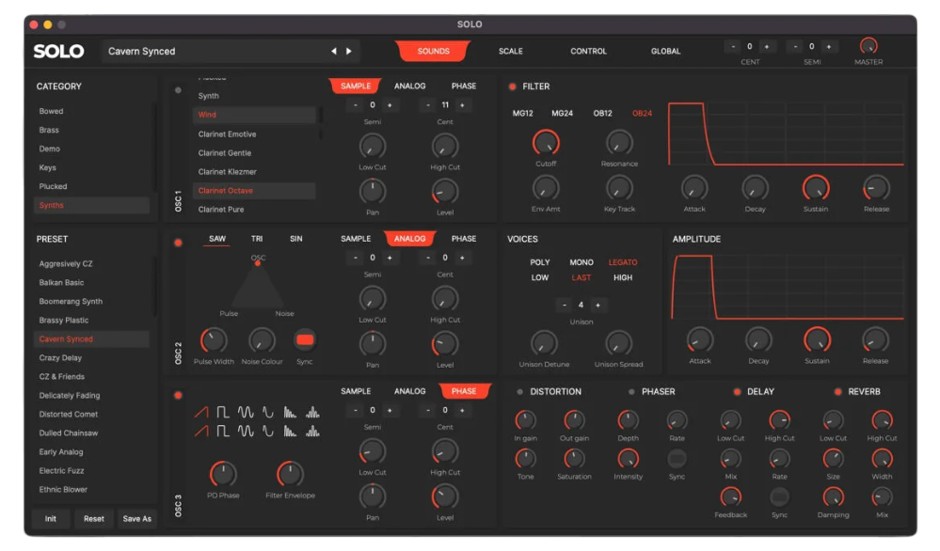Click the Reverb Damping knob
Screen dimensions: 940x551
click(x=833, y=497)
